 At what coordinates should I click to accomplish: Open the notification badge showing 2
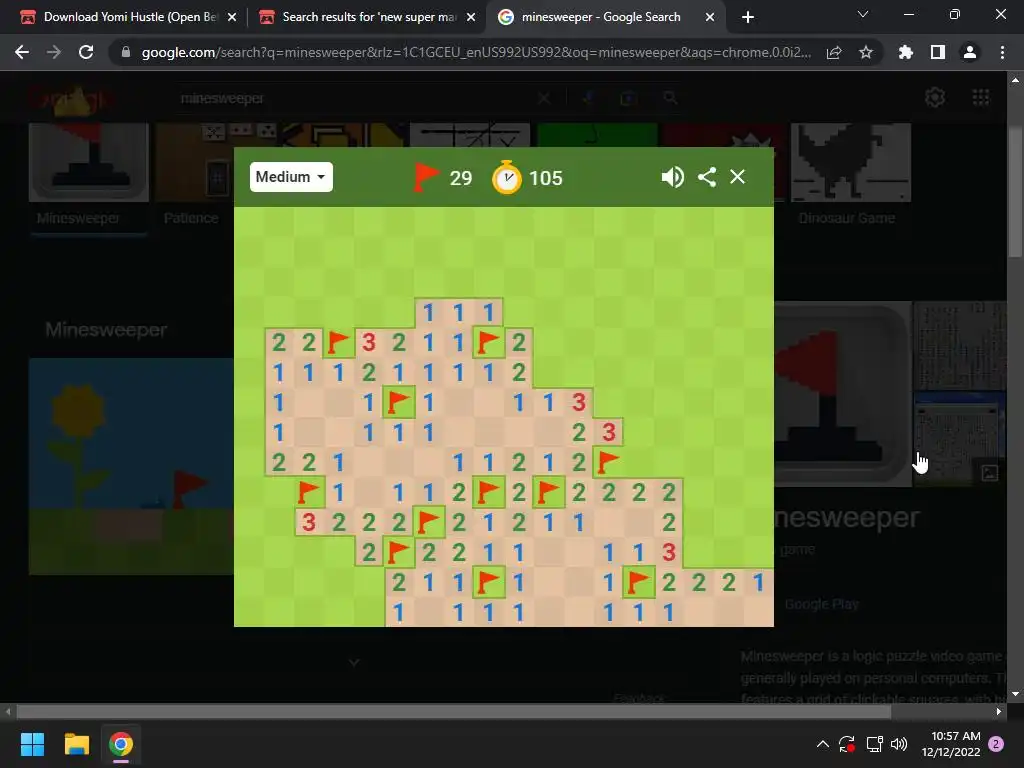[x=996, y=744]
